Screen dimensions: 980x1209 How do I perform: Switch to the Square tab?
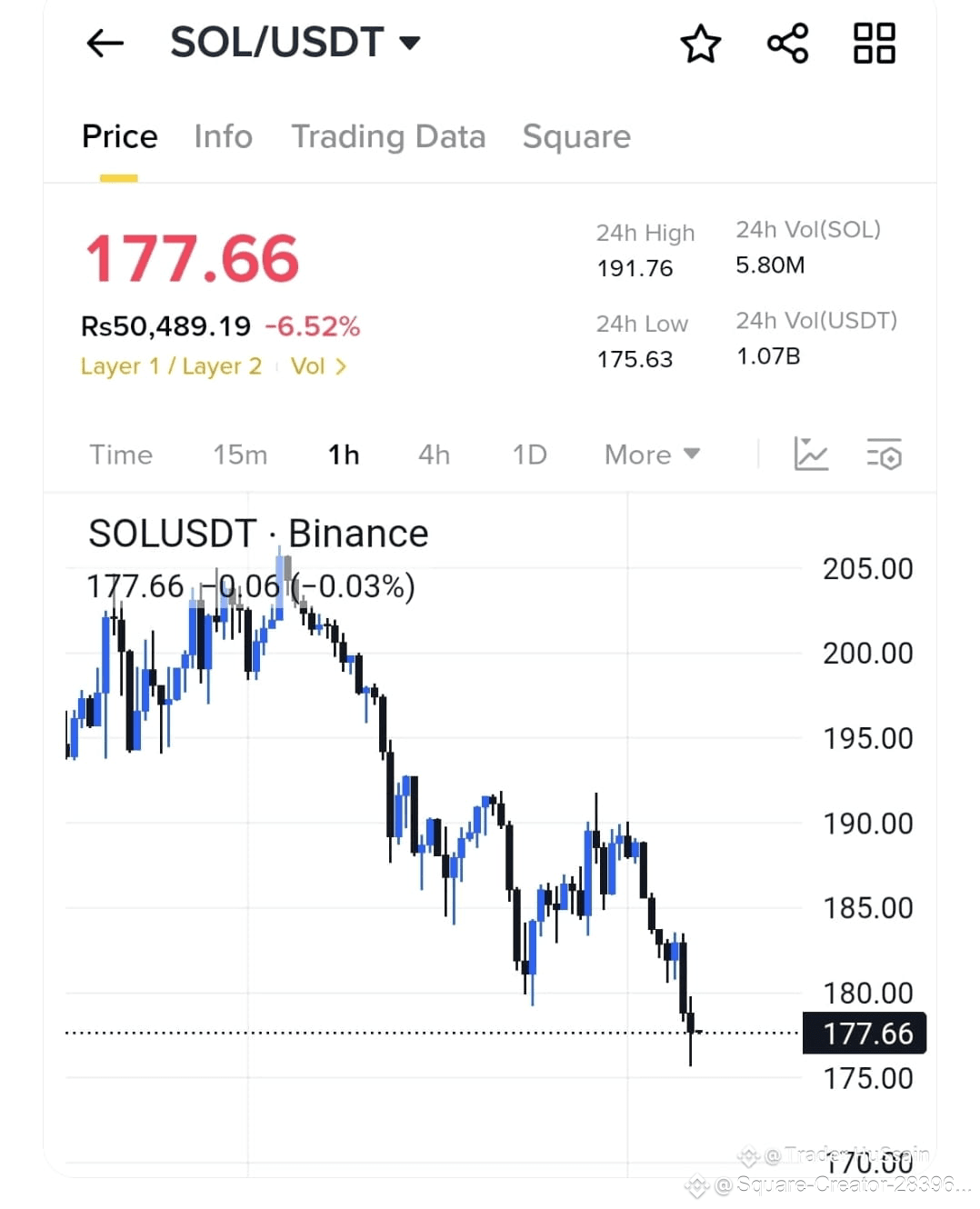click(x=576, y=136)
